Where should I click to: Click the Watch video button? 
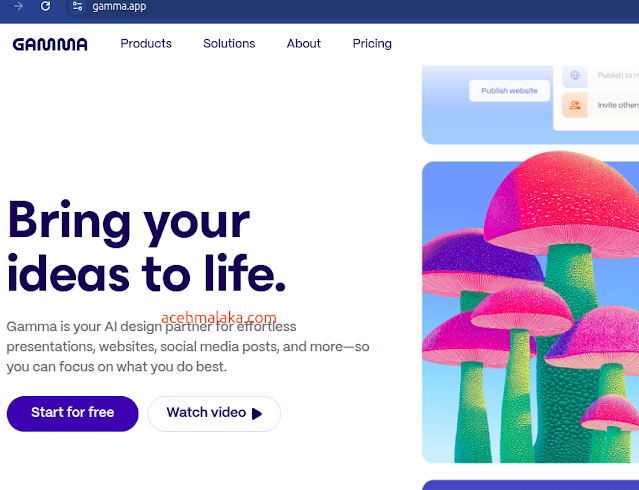214,413
